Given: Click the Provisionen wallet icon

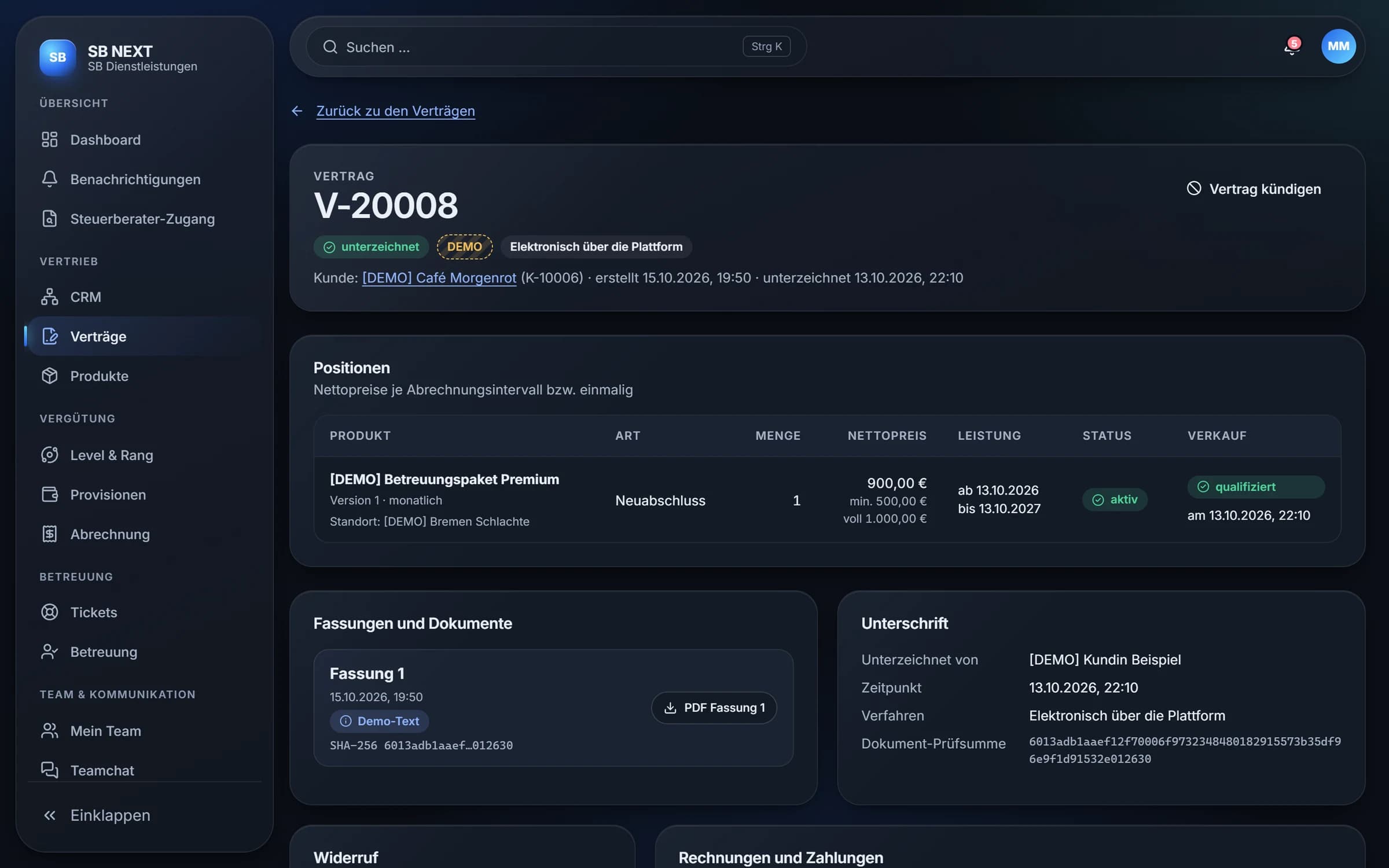Looking at the screenshot, I should [x=50, y=494].
